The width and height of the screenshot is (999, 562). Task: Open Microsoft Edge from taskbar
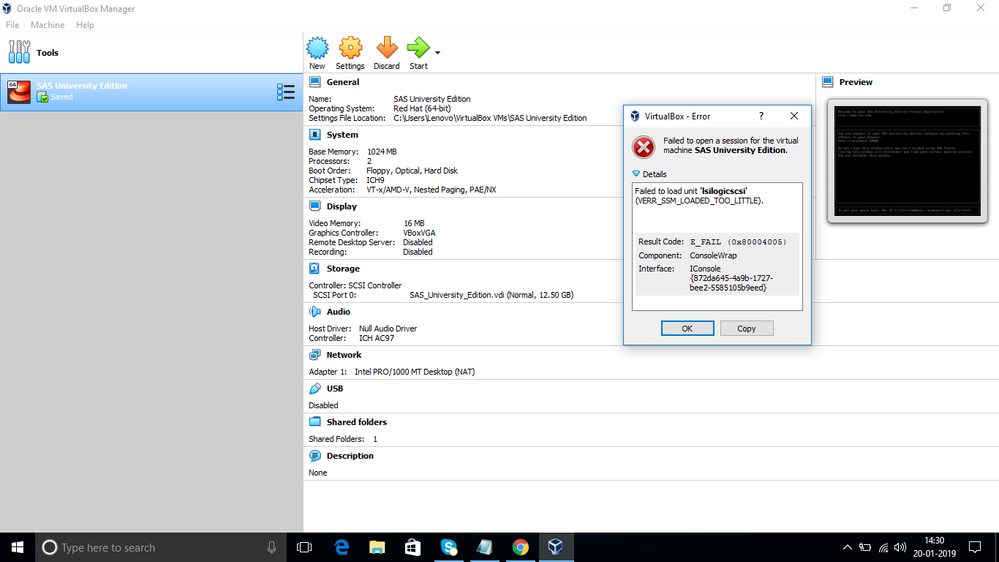[x=341, y=547]
